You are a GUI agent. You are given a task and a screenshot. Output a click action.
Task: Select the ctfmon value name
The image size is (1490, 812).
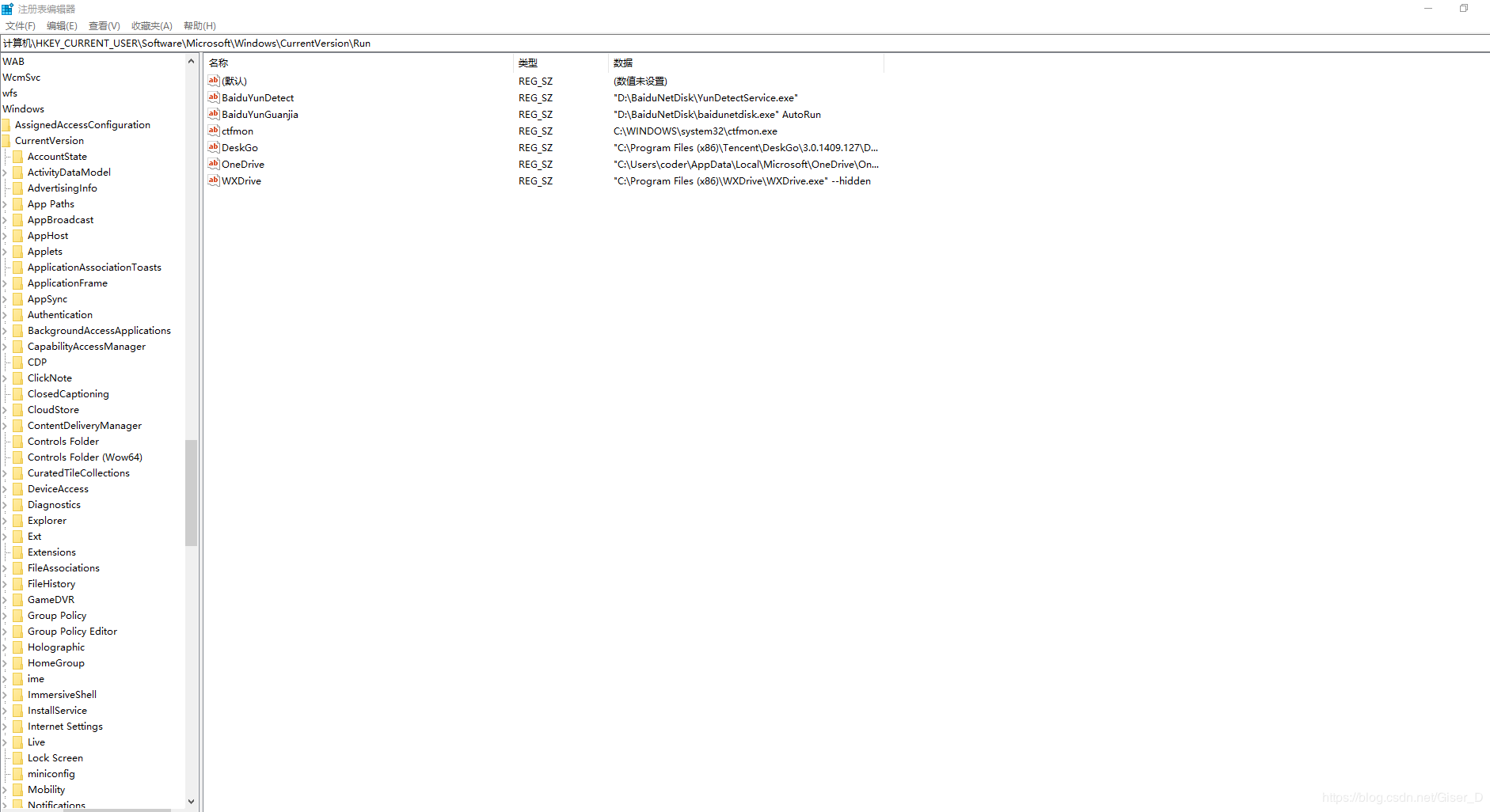point(238,131)
